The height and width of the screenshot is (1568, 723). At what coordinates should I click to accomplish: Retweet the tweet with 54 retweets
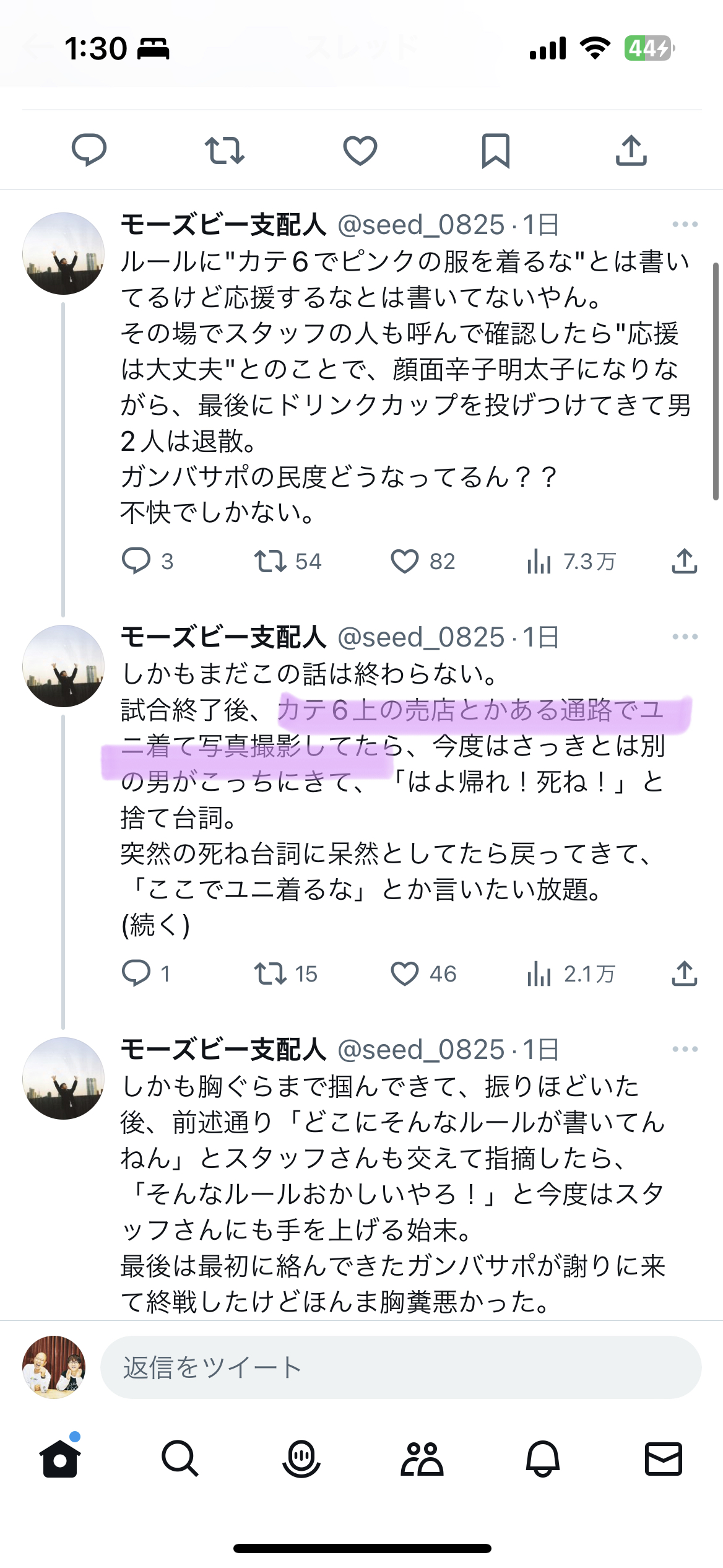(x=270, y=562)
